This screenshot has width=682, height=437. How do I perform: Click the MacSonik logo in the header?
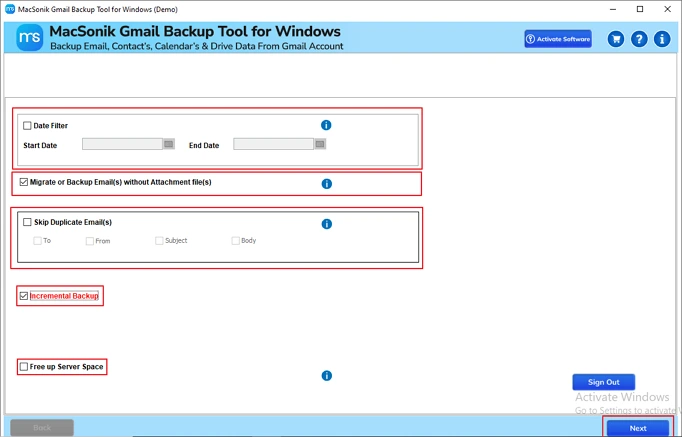click(30, 38)
